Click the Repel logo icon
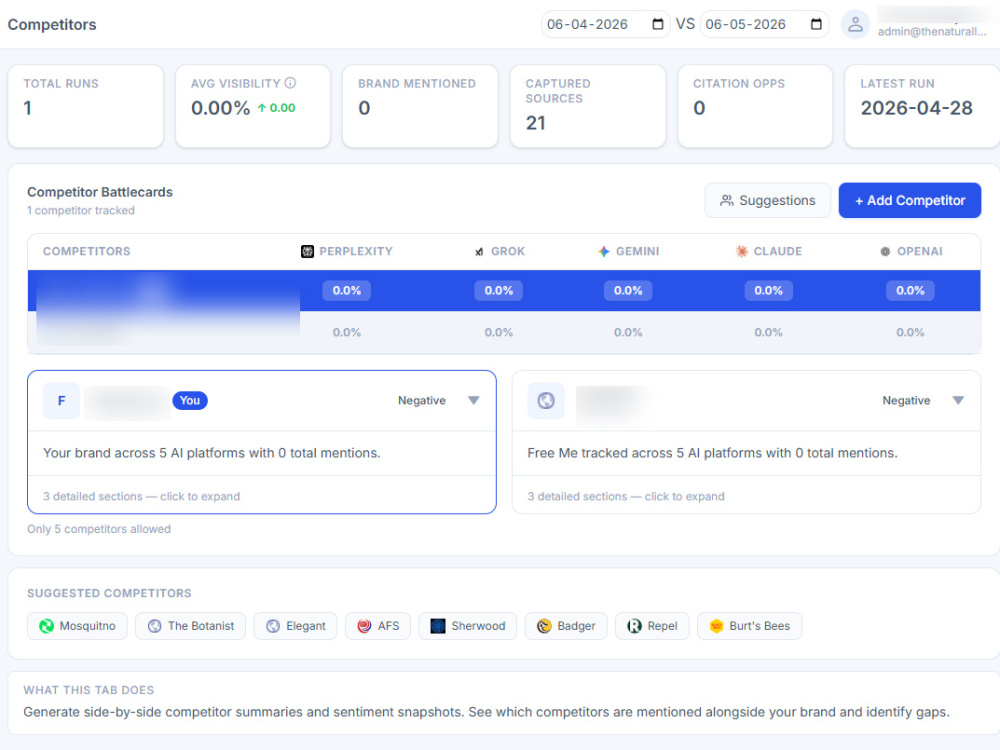 [x=634, y=626]
